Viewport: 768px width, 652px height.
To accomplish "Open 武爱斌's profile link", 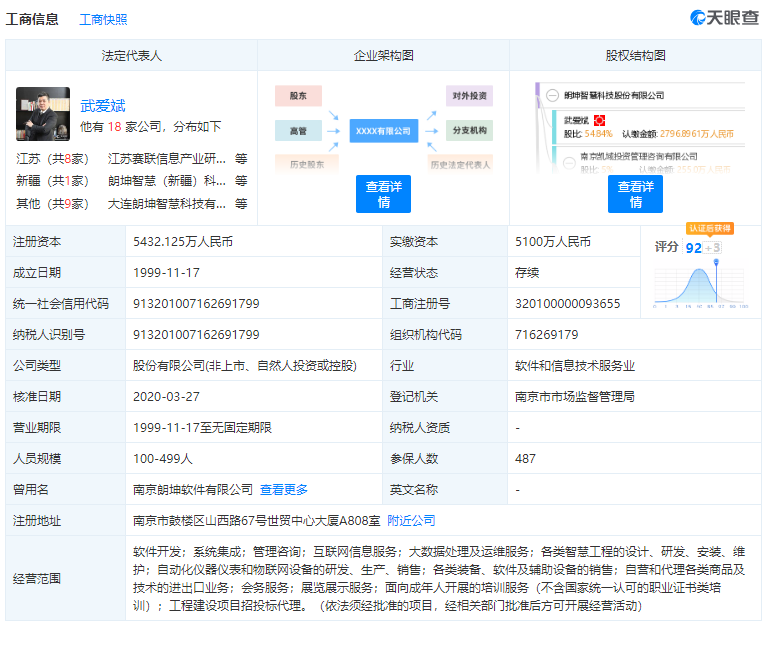I will click(103, 106).
